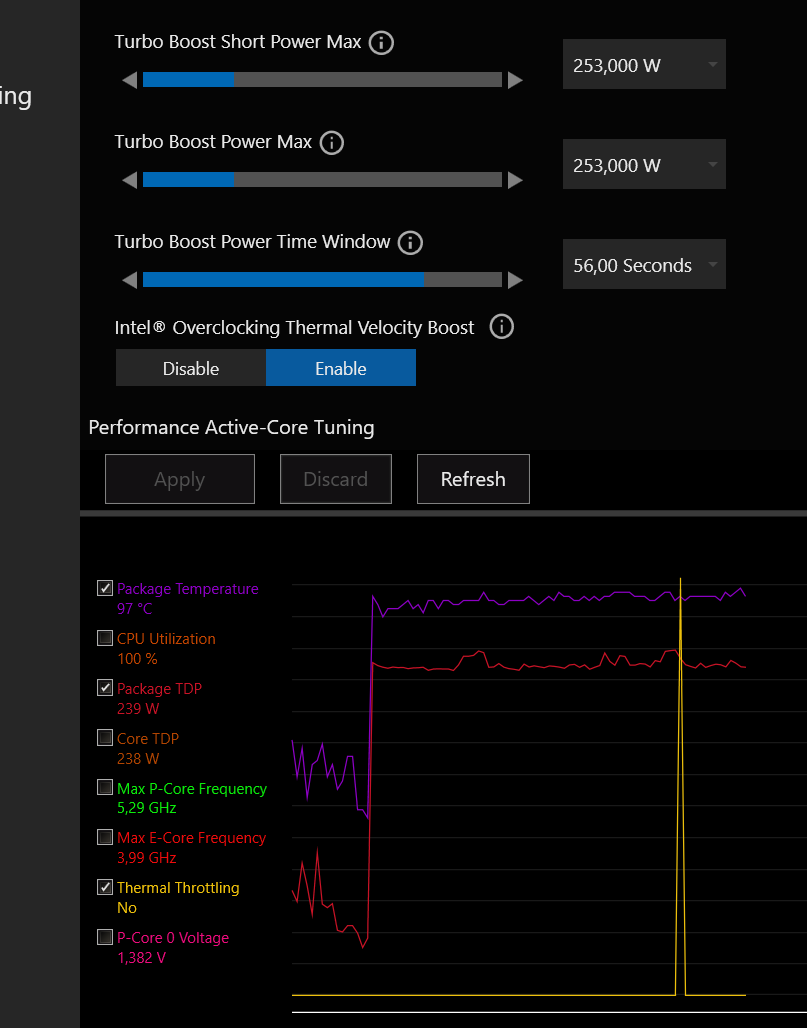Increase Turbo Boost Short Power Max with right arrow

(x=515, y=81)
